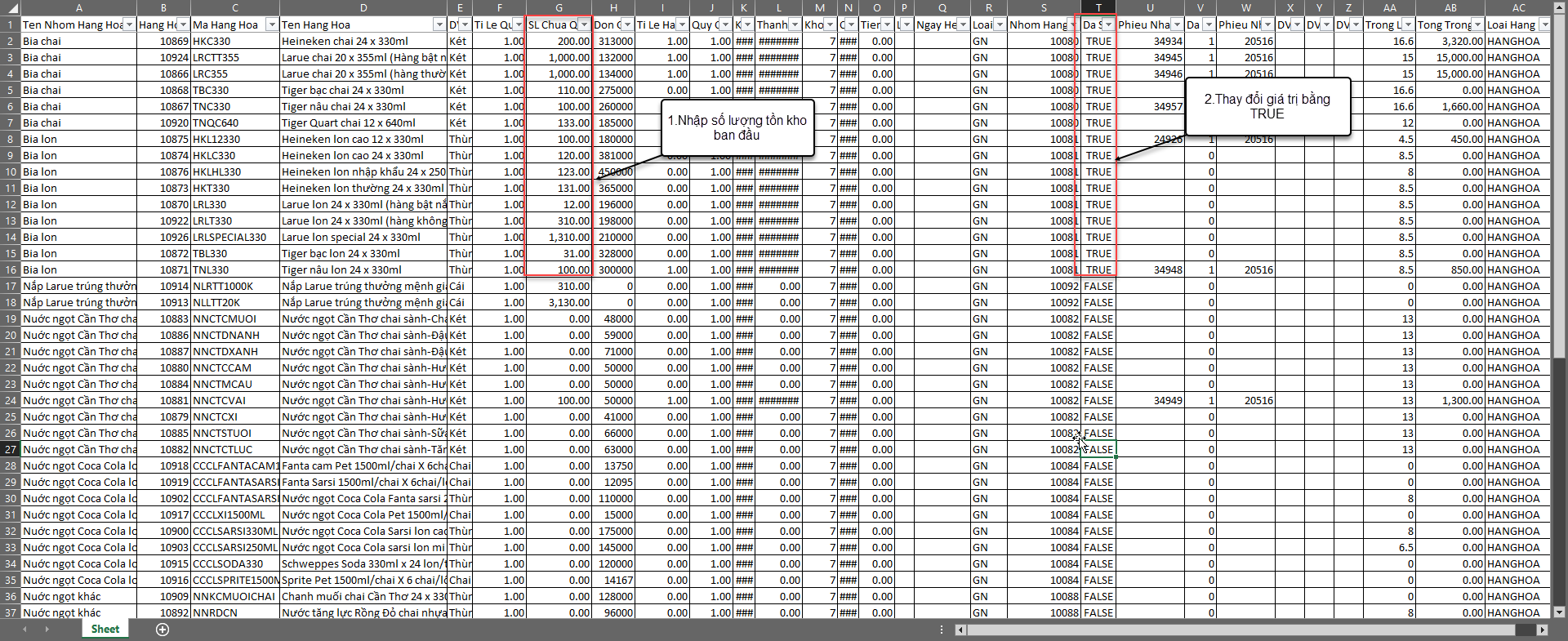This screenshot has width=1568, height=641.
Task: Select the price cell showing 13750
Action: (613, 465)
